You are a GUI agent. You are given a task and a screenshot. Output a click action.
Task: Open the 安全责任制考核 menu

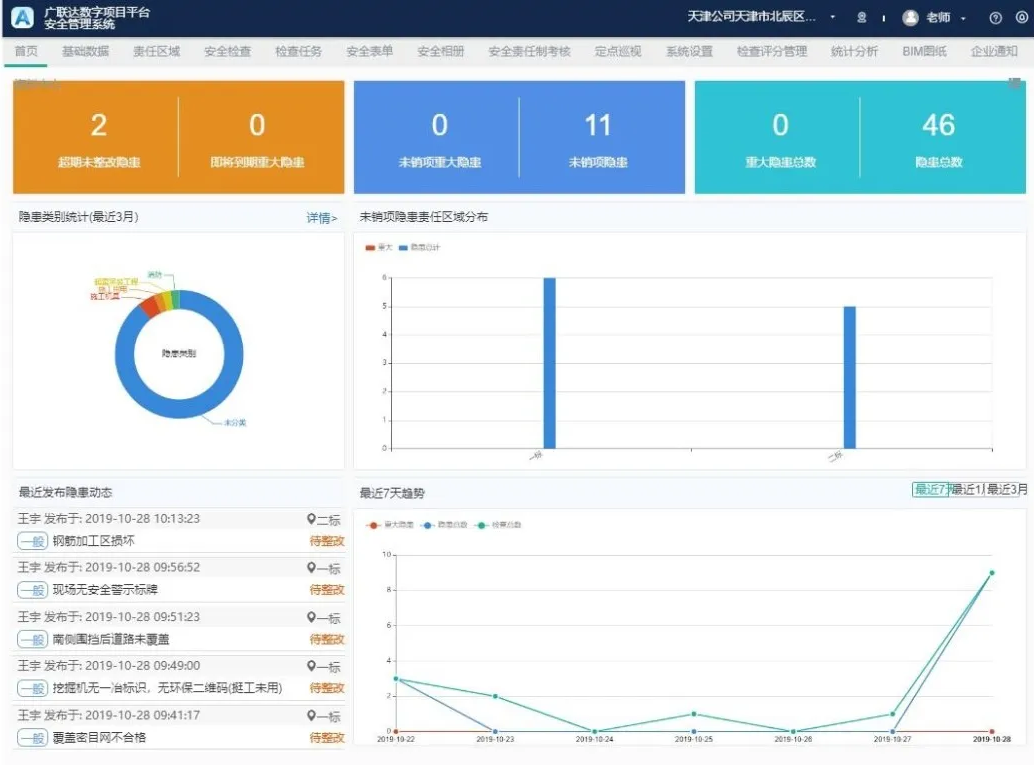(x=530, y=51)
